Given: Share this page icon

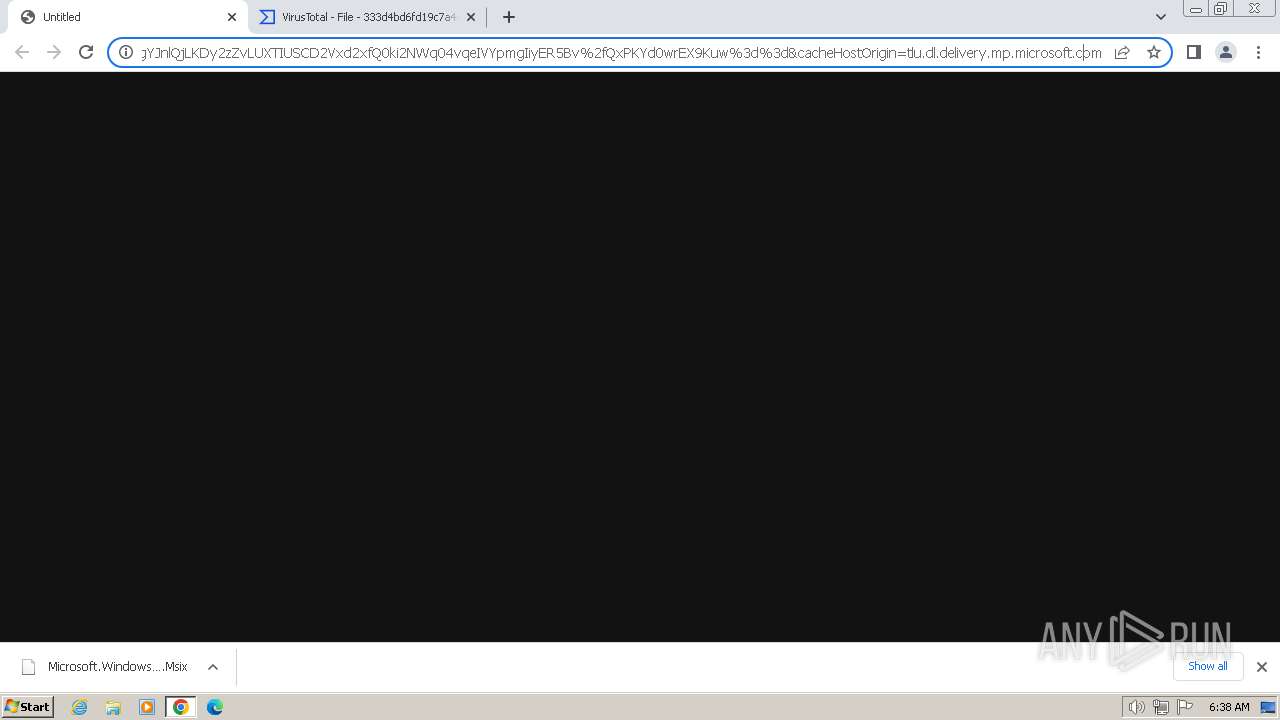Looking at the screenshot, I should tap(1122, 52).
